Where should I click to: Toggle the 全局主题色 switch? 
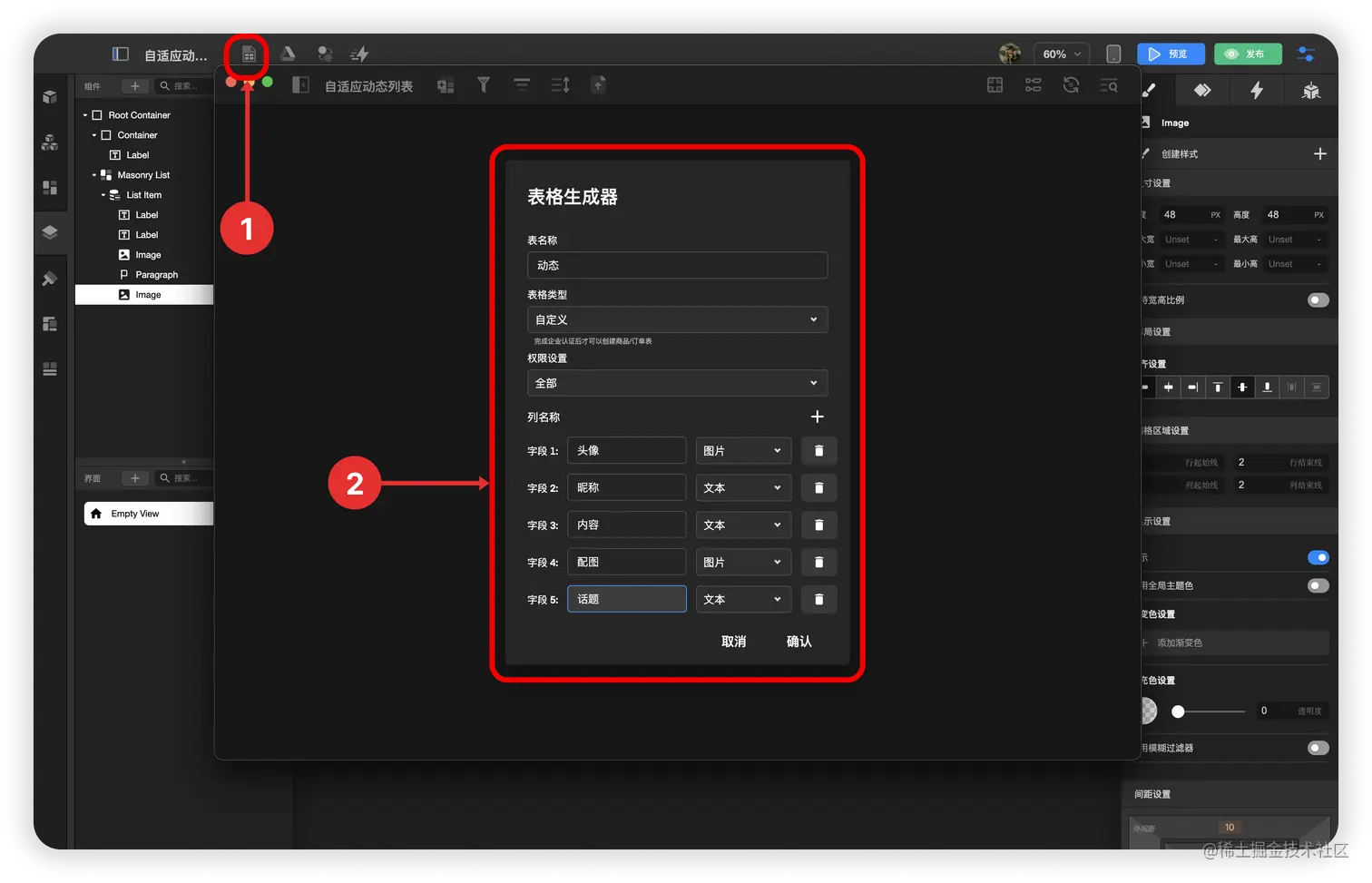(x=1318, y=585)
